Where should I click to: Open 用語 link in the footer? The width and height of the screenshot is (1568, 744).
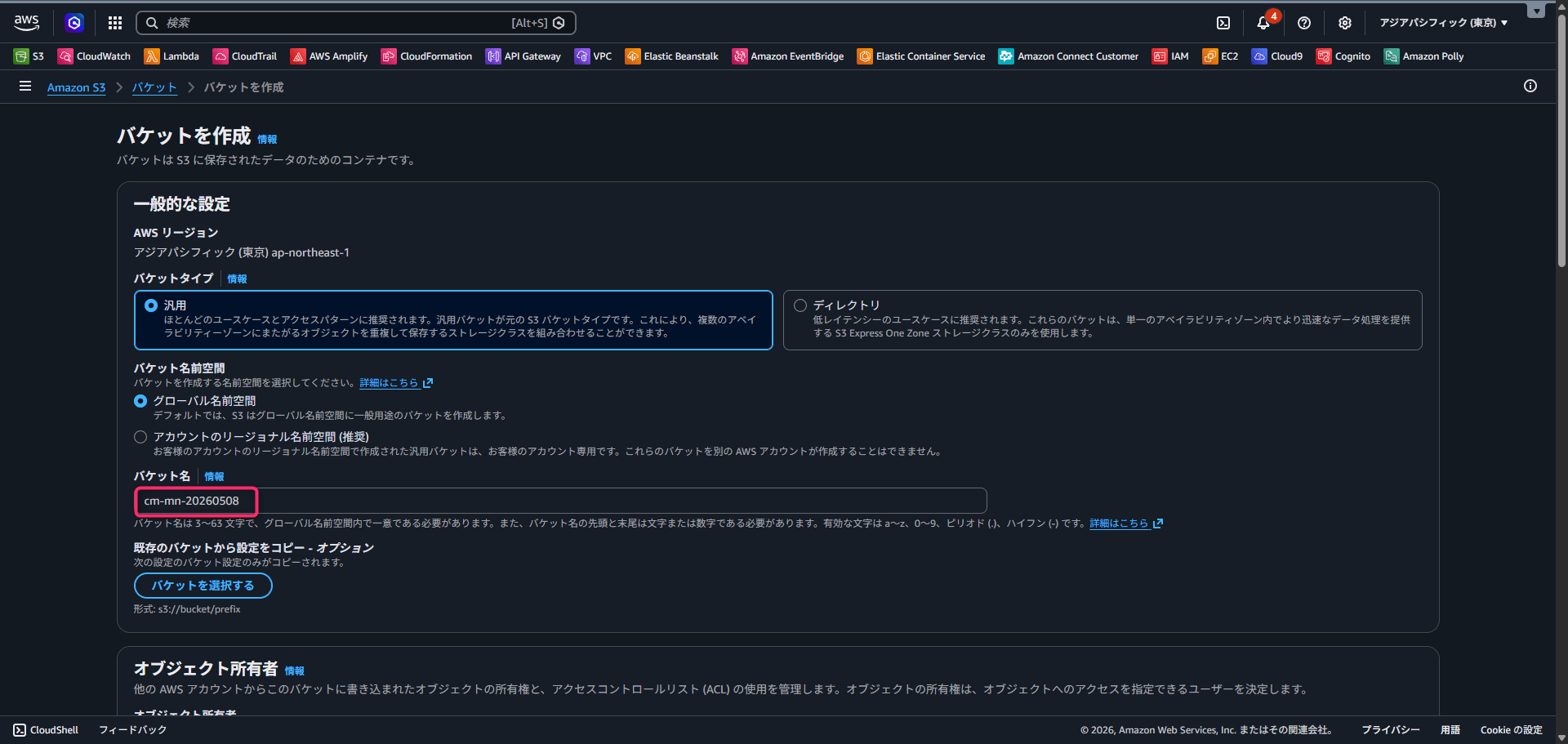pos(1450,730)
